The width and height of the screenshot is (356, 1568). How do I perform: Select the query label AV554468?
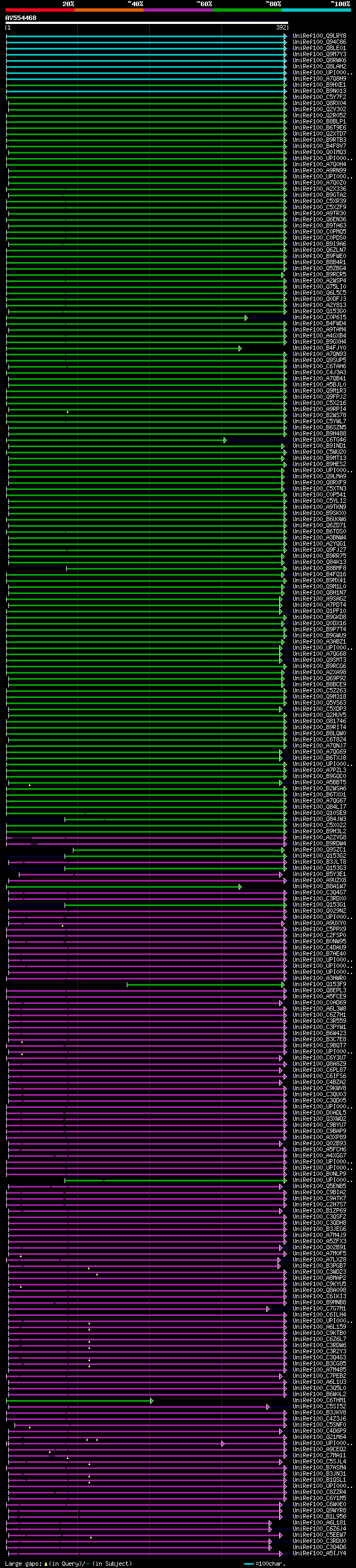click(21, 18)
